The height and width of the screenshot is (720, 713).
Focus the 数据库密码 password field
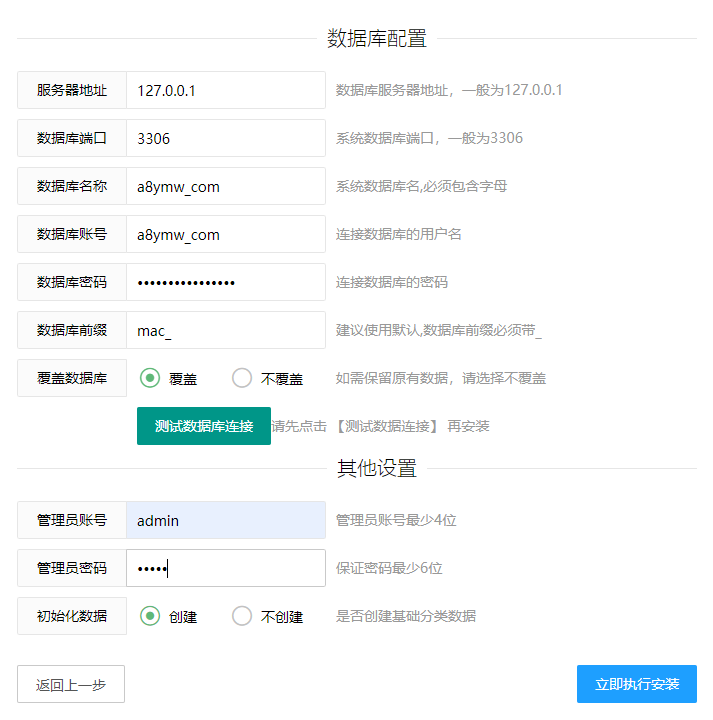226,282
